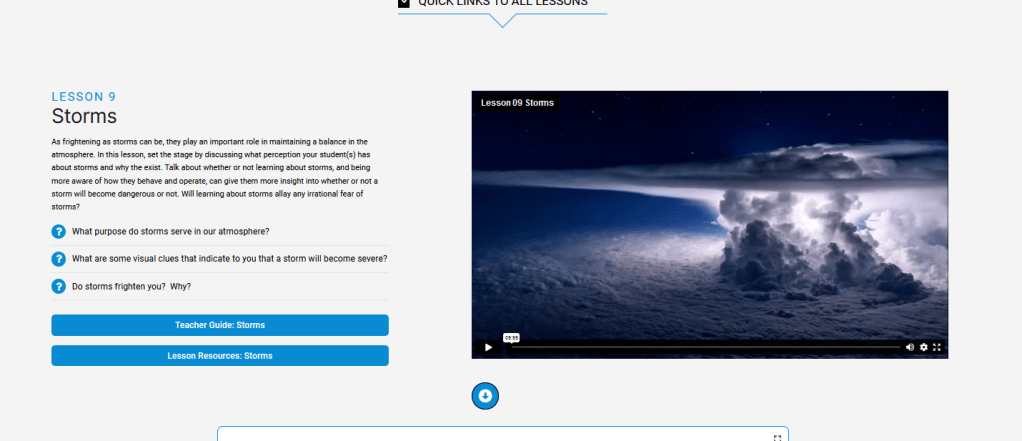The width and height of the screenshot is (1022, 441).
Task: Click the 'Lesson 09 Storms' video title
Action: coord(517,103)
